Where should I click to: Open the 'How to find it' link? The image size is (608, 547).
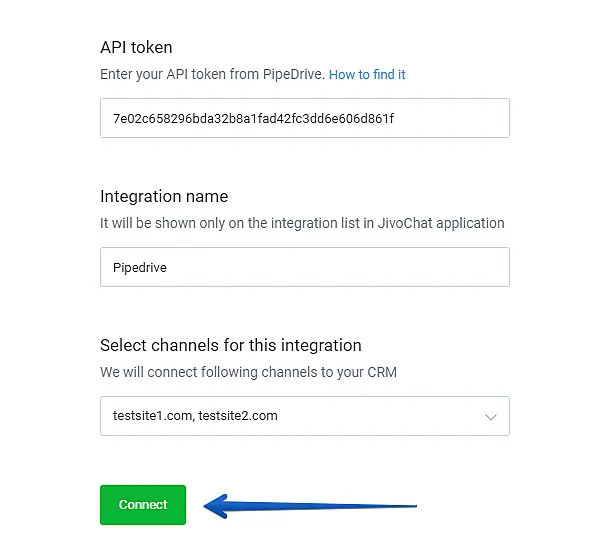click(x=367, y=75)
